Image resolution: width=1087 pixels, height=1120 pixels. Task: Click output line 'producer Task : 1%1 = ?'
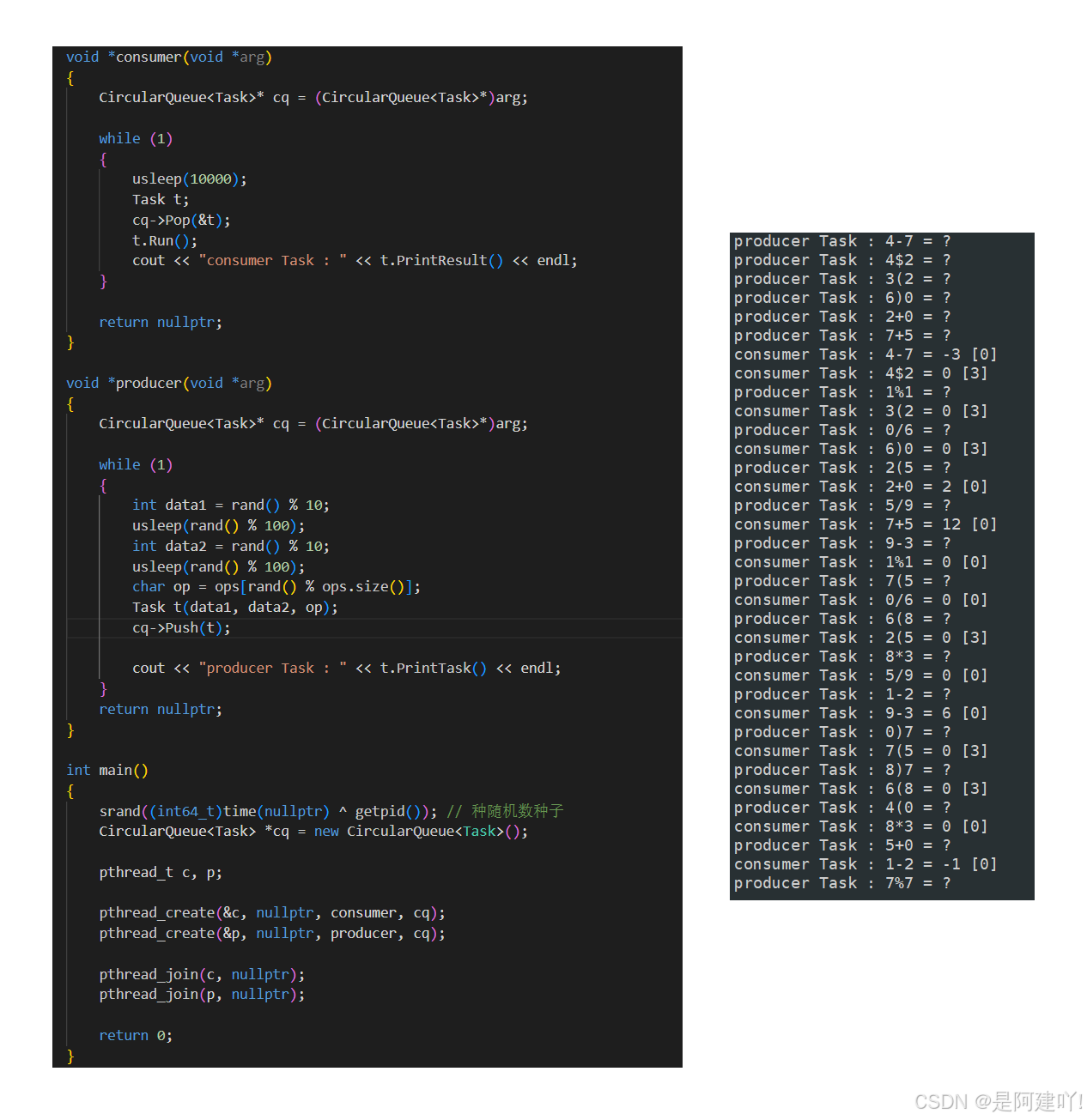pos(842,392)
